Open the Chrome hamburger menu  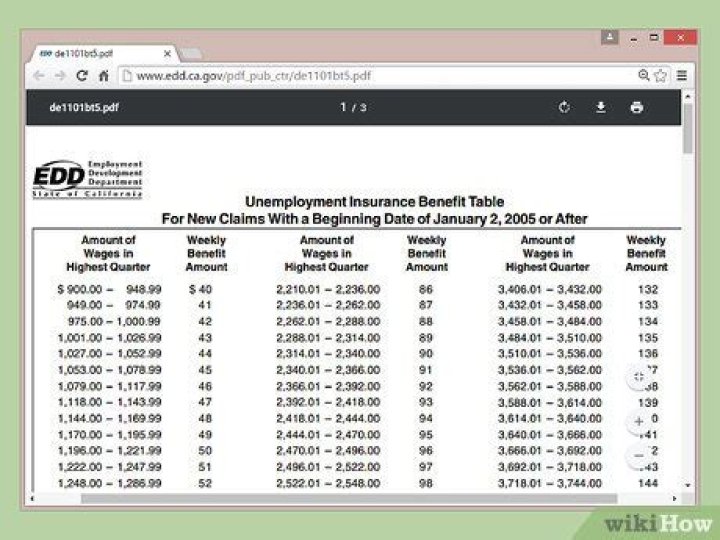682,75
